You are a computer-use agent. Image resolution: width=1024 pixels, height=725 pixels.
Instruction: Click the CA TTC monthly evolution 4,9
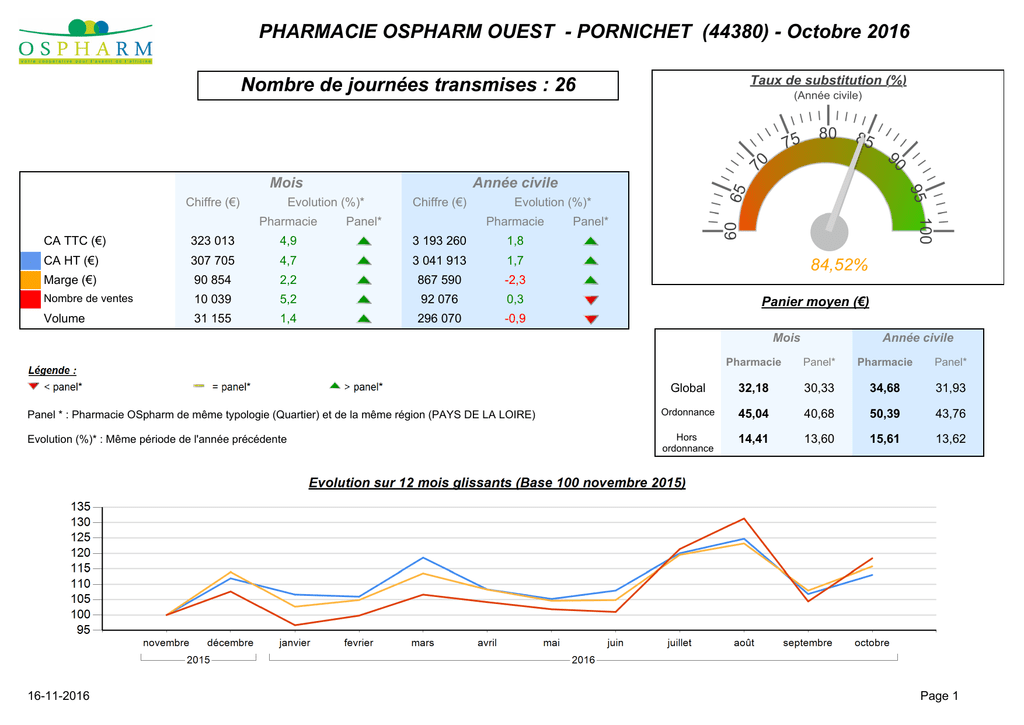(x=288, y=241)
